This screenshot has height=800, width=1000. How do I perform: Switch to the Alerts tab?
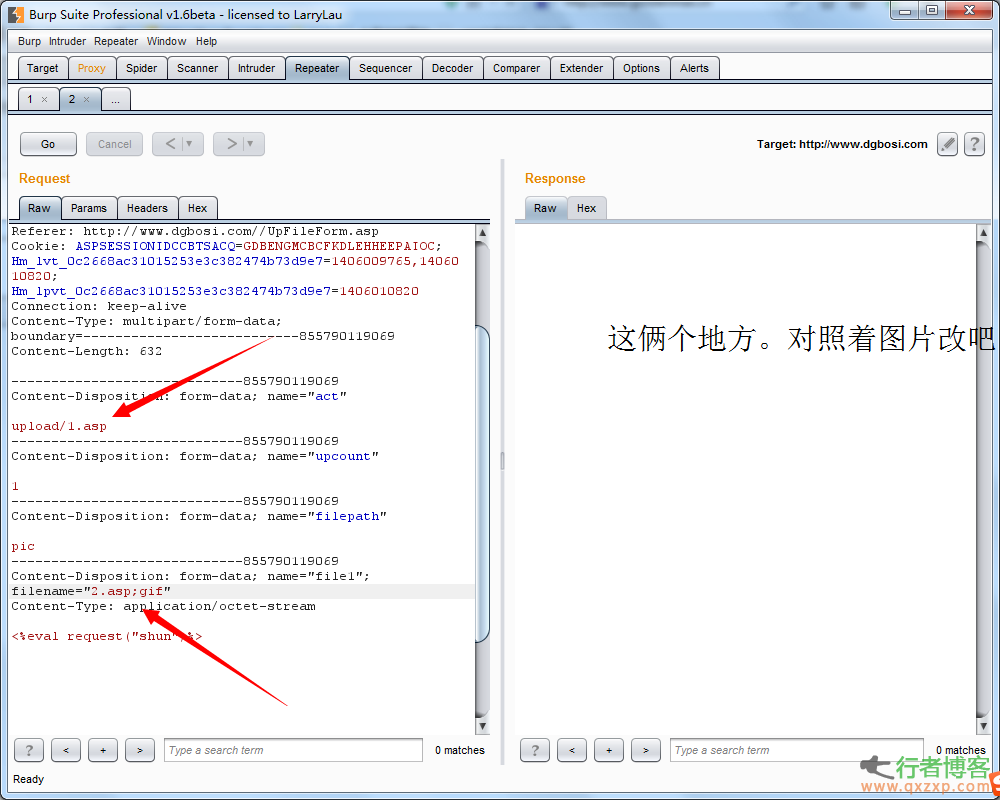695,68
